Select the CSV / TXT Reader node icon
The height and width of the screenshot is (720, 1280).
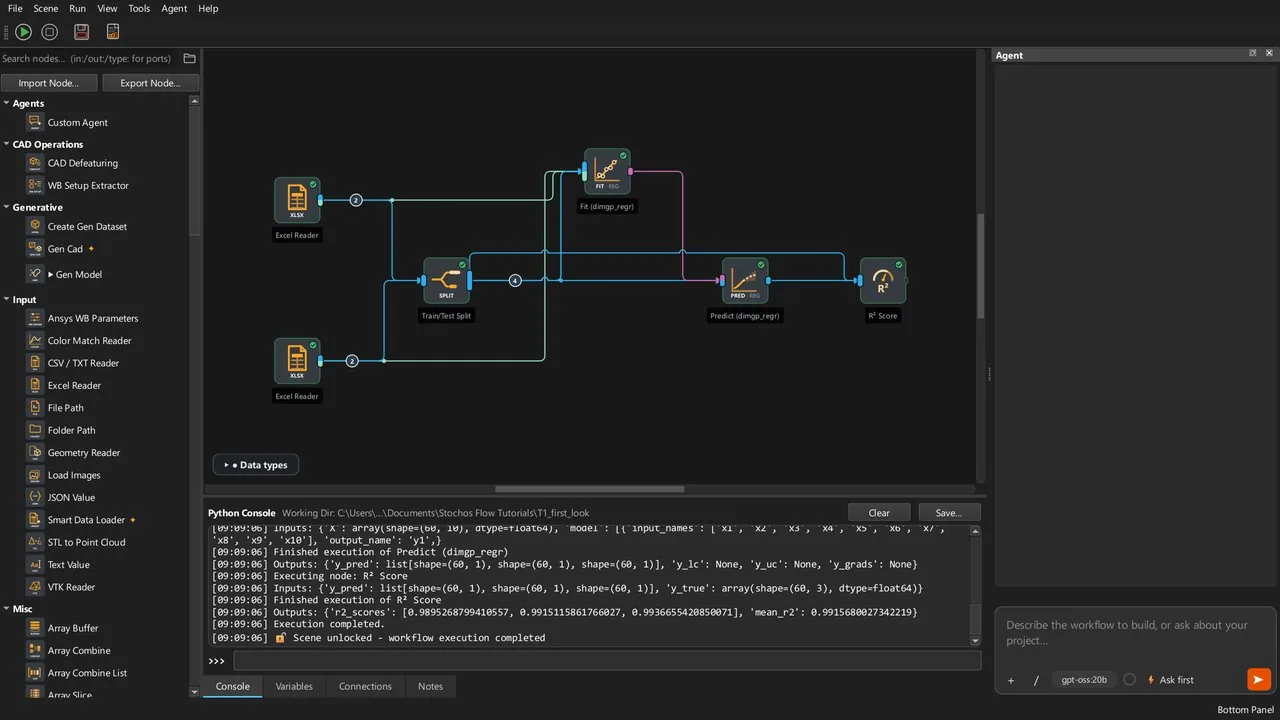35,363
